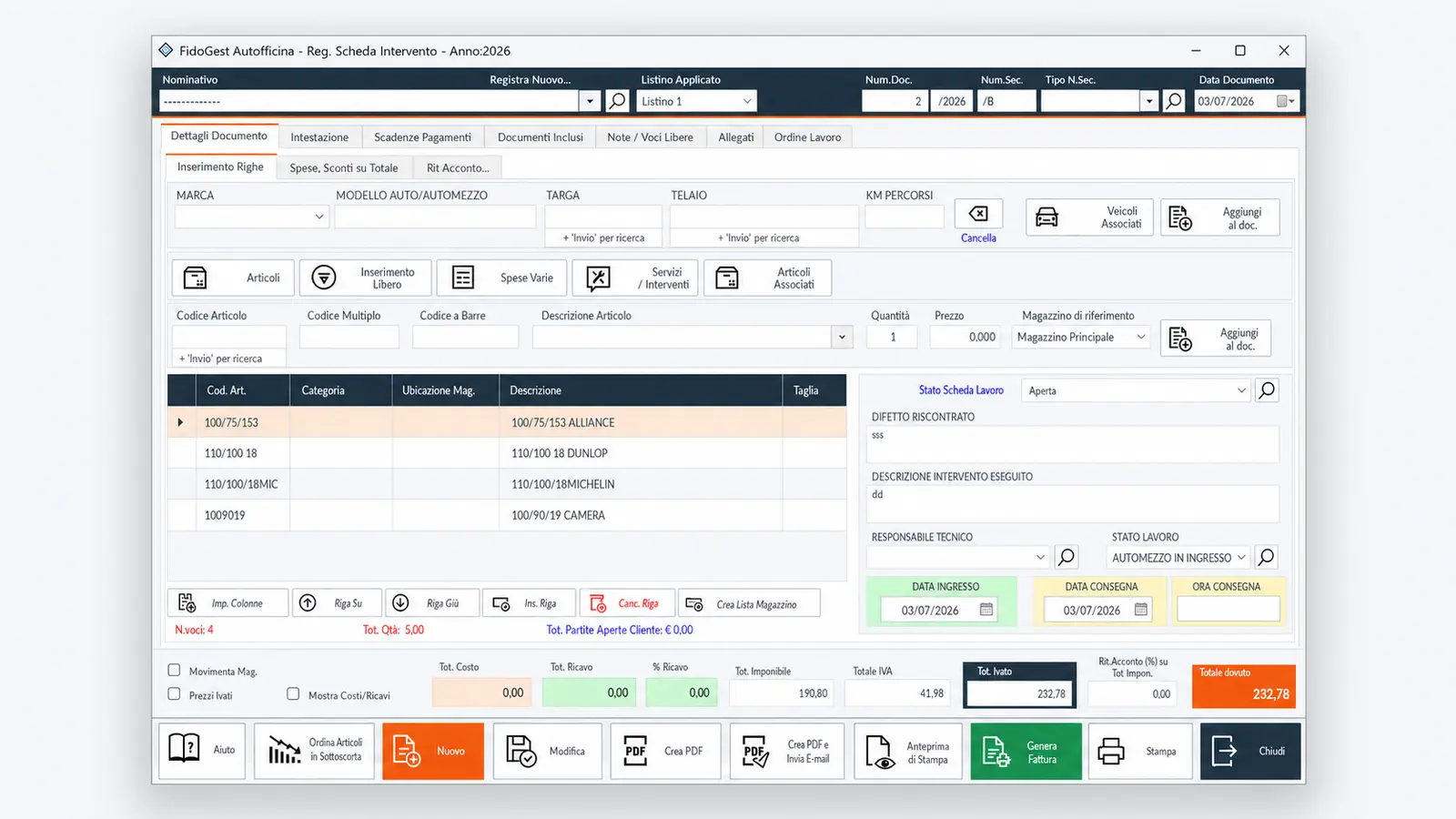Click the Stato Scheda Lavoro link

tap(961, 390)
